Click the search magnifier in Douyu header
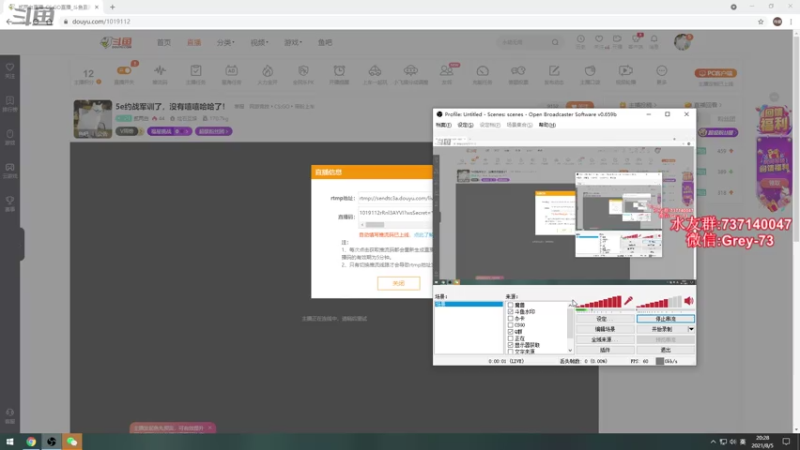 point(555,42)
